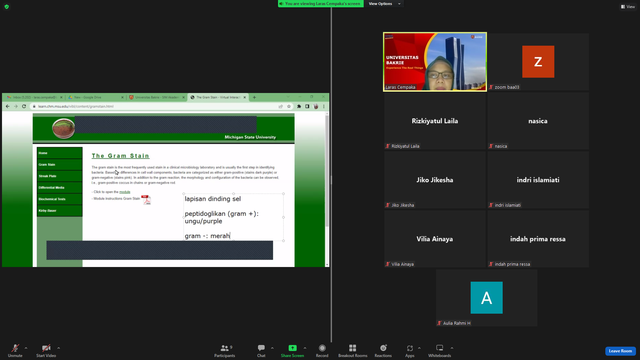This screenshot has width=640, height=360.
Task: Open Kirby-Bauer in the green sidebar
Action: (x=60, y=211)
